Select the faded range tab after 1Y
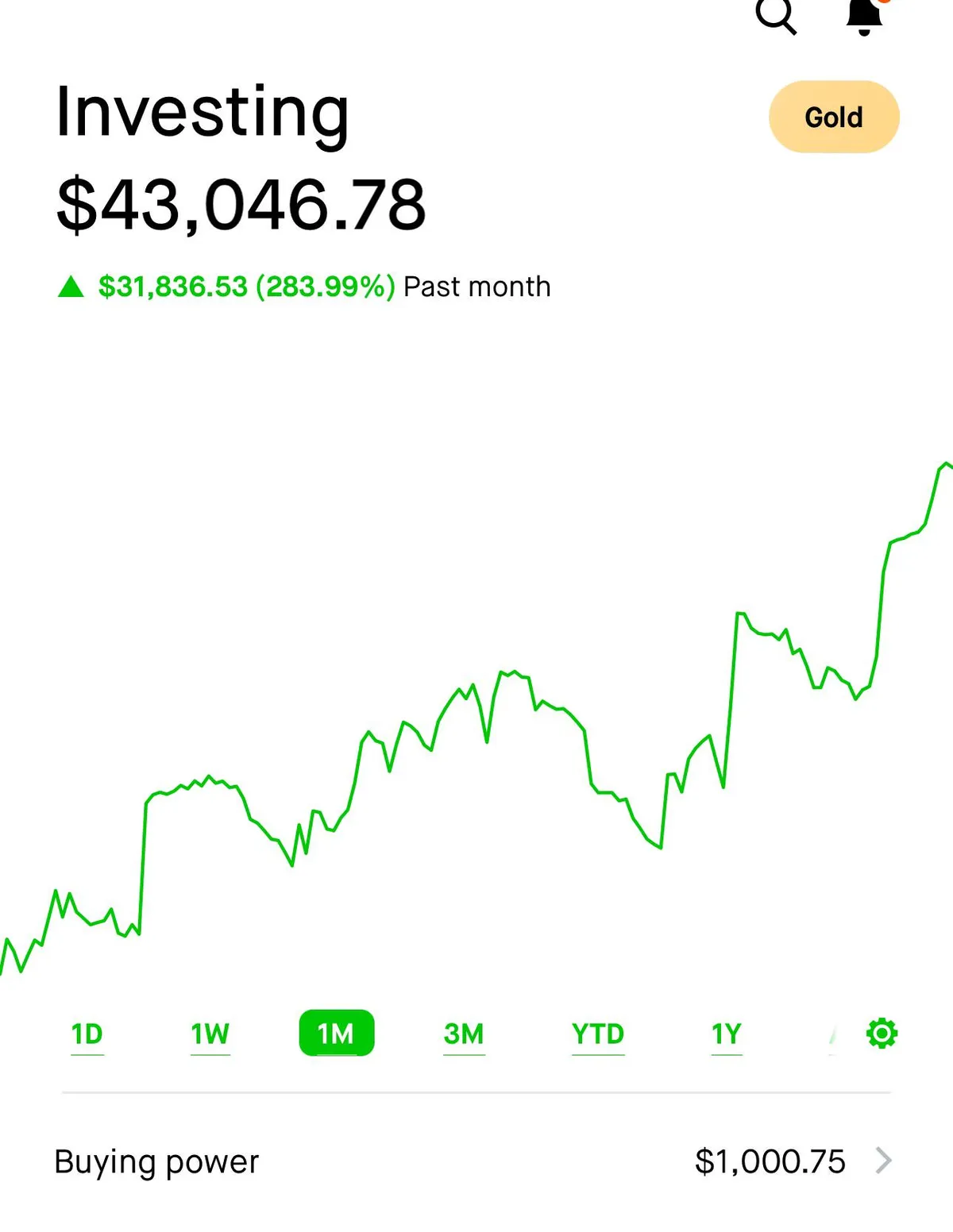 (832, 1035)
